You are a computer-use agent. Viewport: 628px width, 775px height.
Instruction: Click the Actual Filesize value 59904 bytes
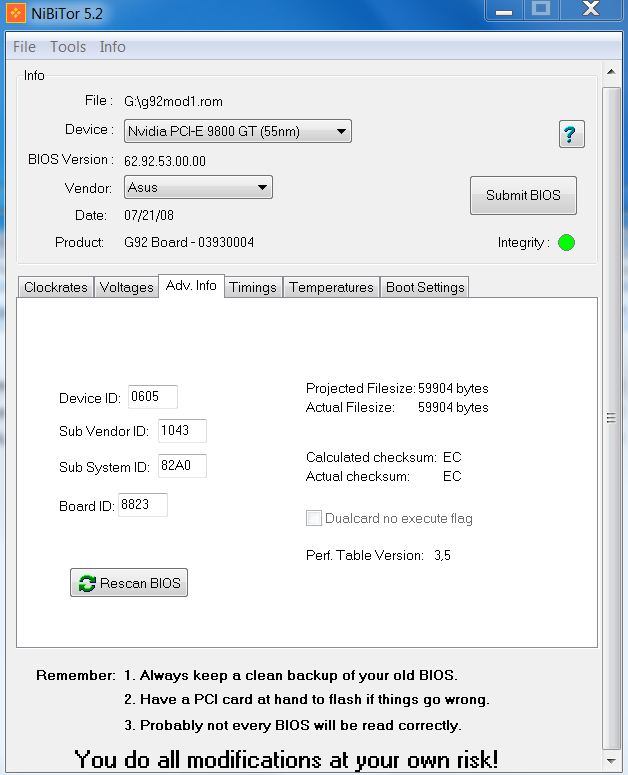coord(453,407)
